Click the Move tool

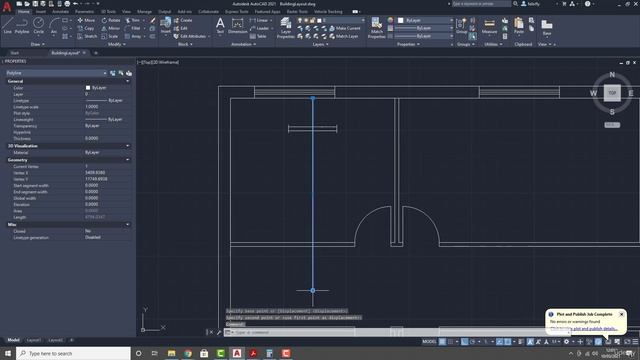(x=86, y=20)
